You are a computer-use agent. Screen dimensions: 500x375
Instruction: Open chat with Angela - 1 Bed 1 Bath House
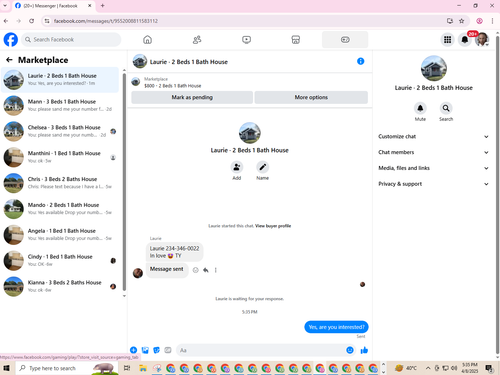pos(60,234)
